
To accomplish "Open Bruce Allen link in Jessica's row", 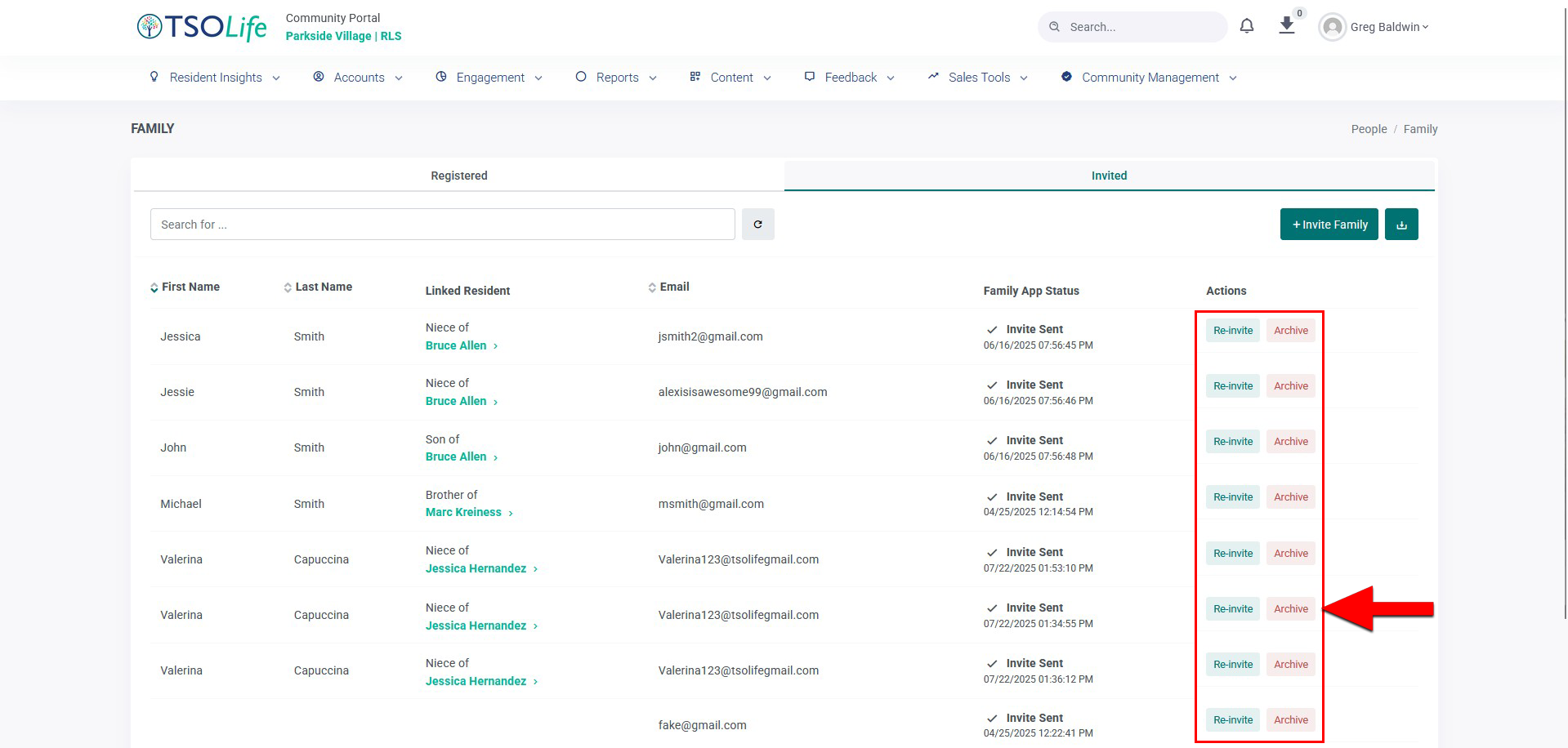I will (462, 345).
